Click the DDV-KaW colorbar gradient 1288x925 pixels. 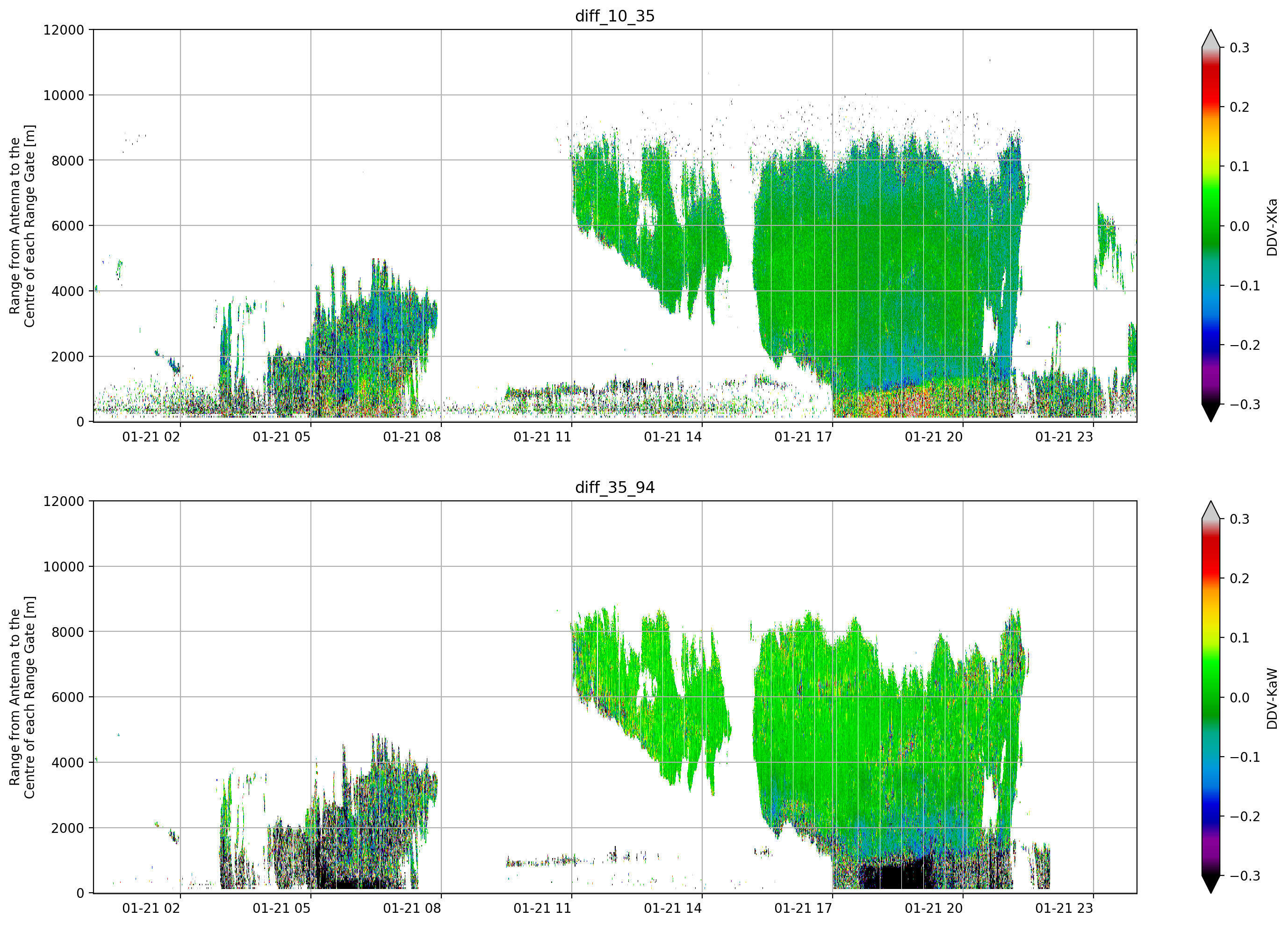(x=1211, y=698)
